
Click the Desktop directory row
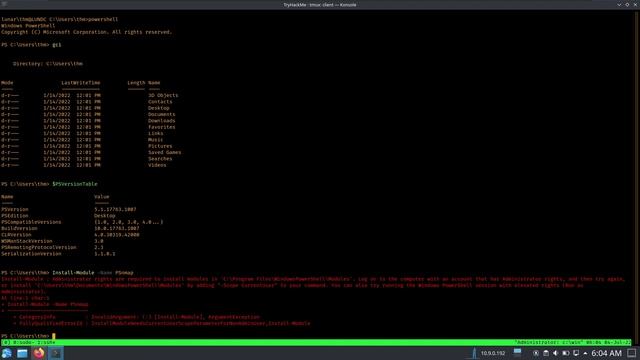85,108
